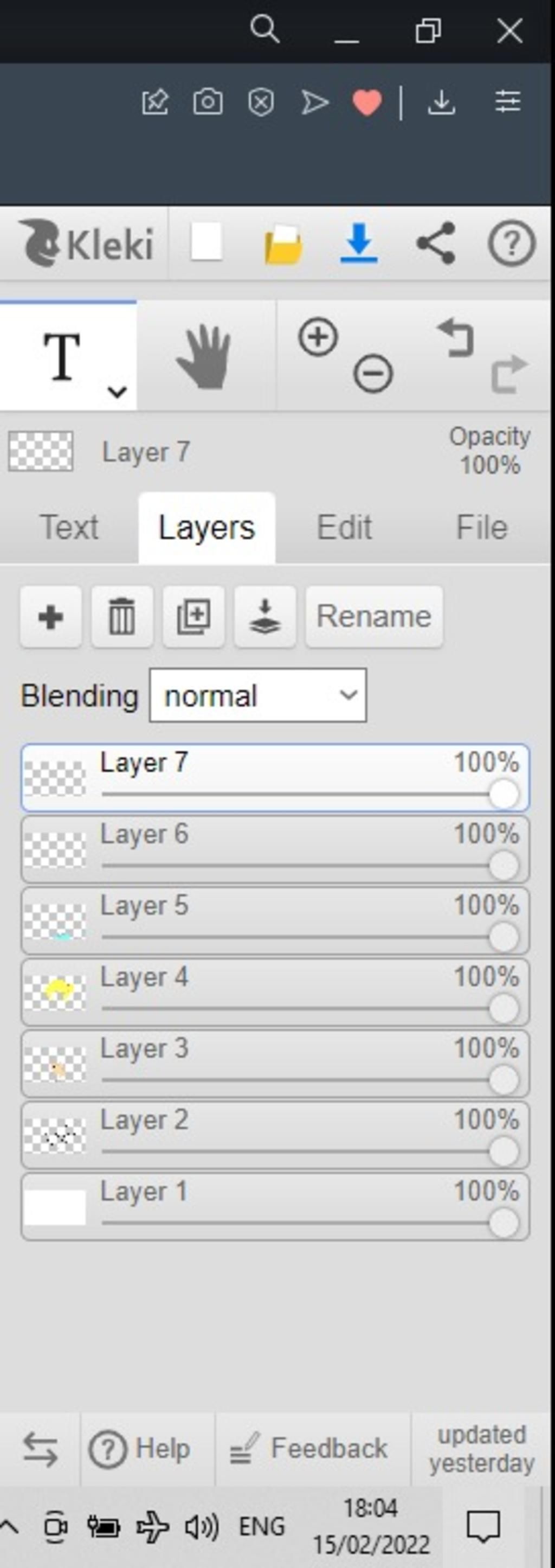Viewport: 555px width, 1568px height.
Task: Delete layer using trash can icon
Action: pos(122,617)
